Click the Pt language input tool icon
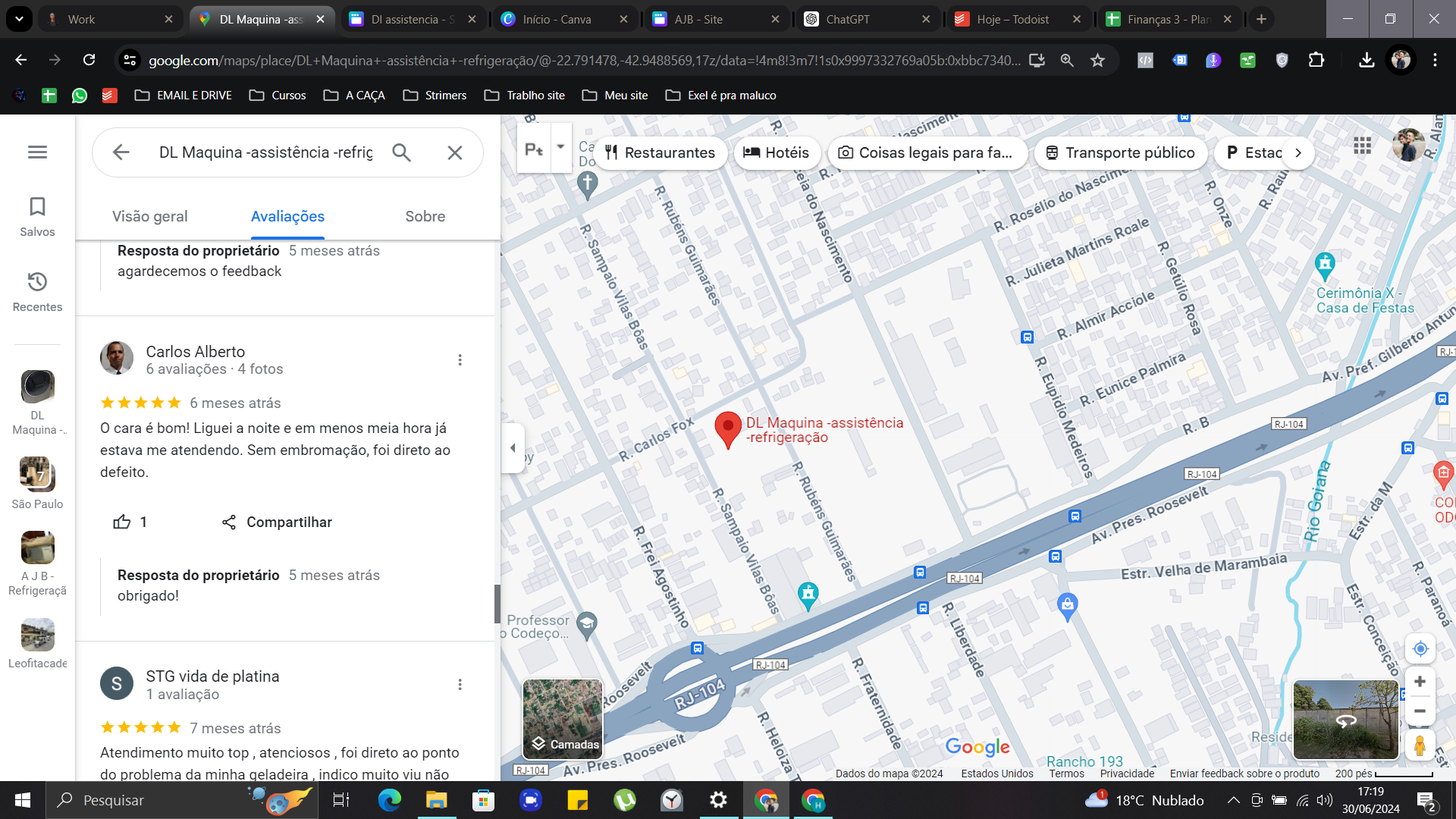Viewport: 1456px width, 819px height. 534,149
